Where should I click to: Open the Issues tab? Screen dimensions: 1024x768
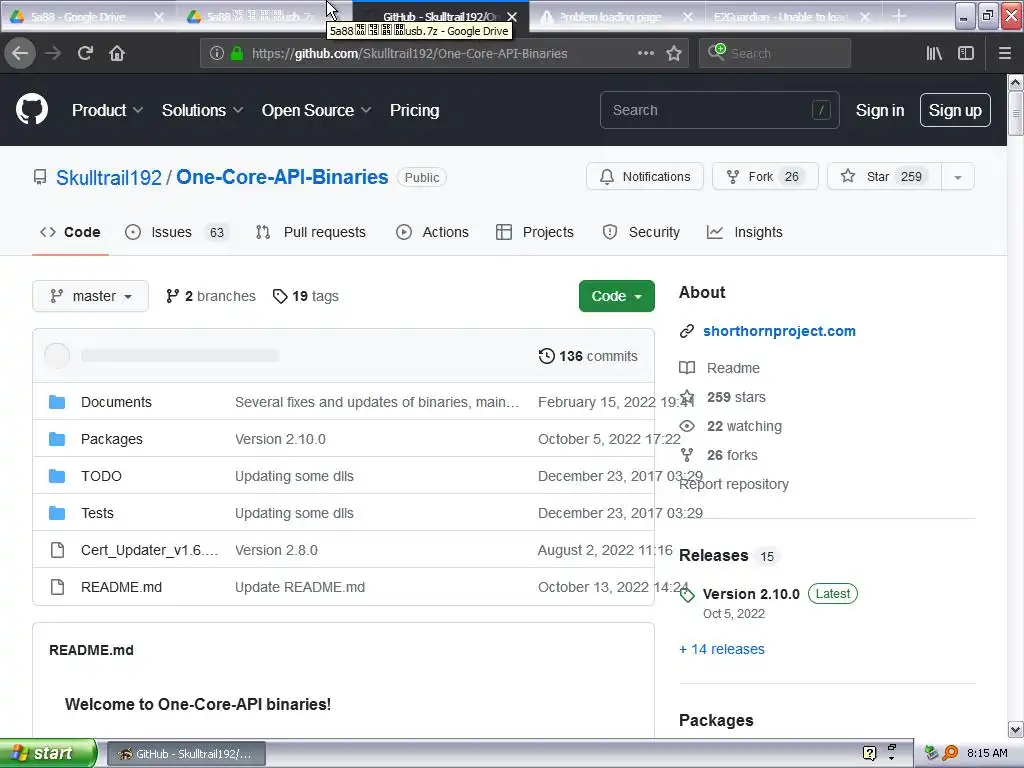click(x=178, y=232)
